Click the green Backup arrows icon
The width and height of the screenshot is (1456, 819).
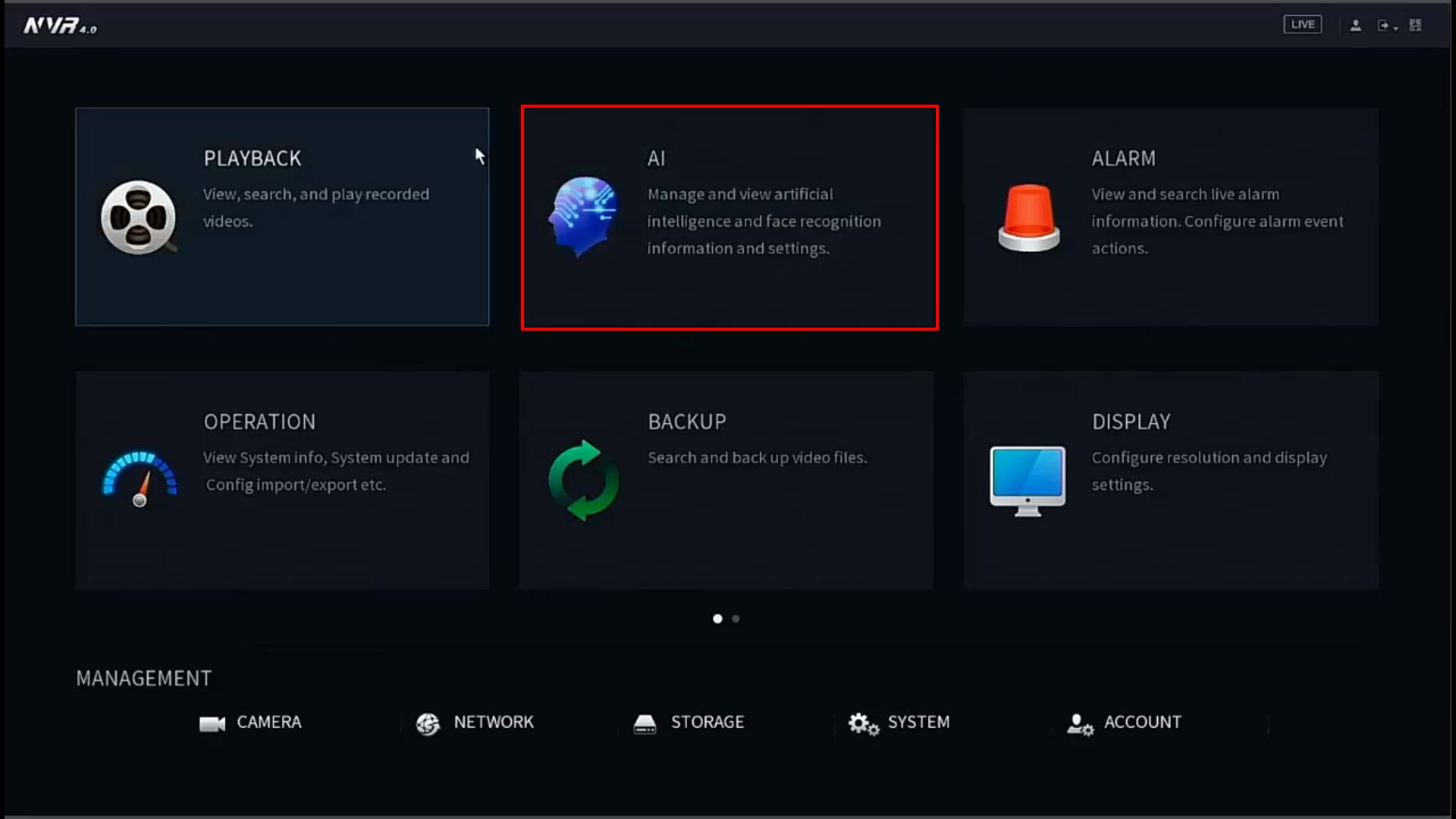pyautogui.click(x=583, y=480)
